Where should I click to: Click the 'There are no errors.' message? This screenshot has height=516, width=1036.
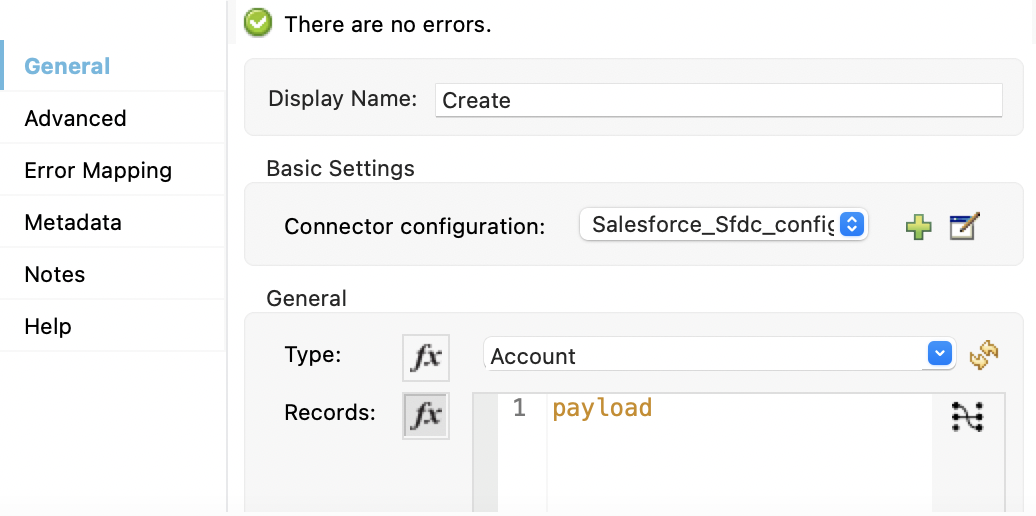pos(388,24)
